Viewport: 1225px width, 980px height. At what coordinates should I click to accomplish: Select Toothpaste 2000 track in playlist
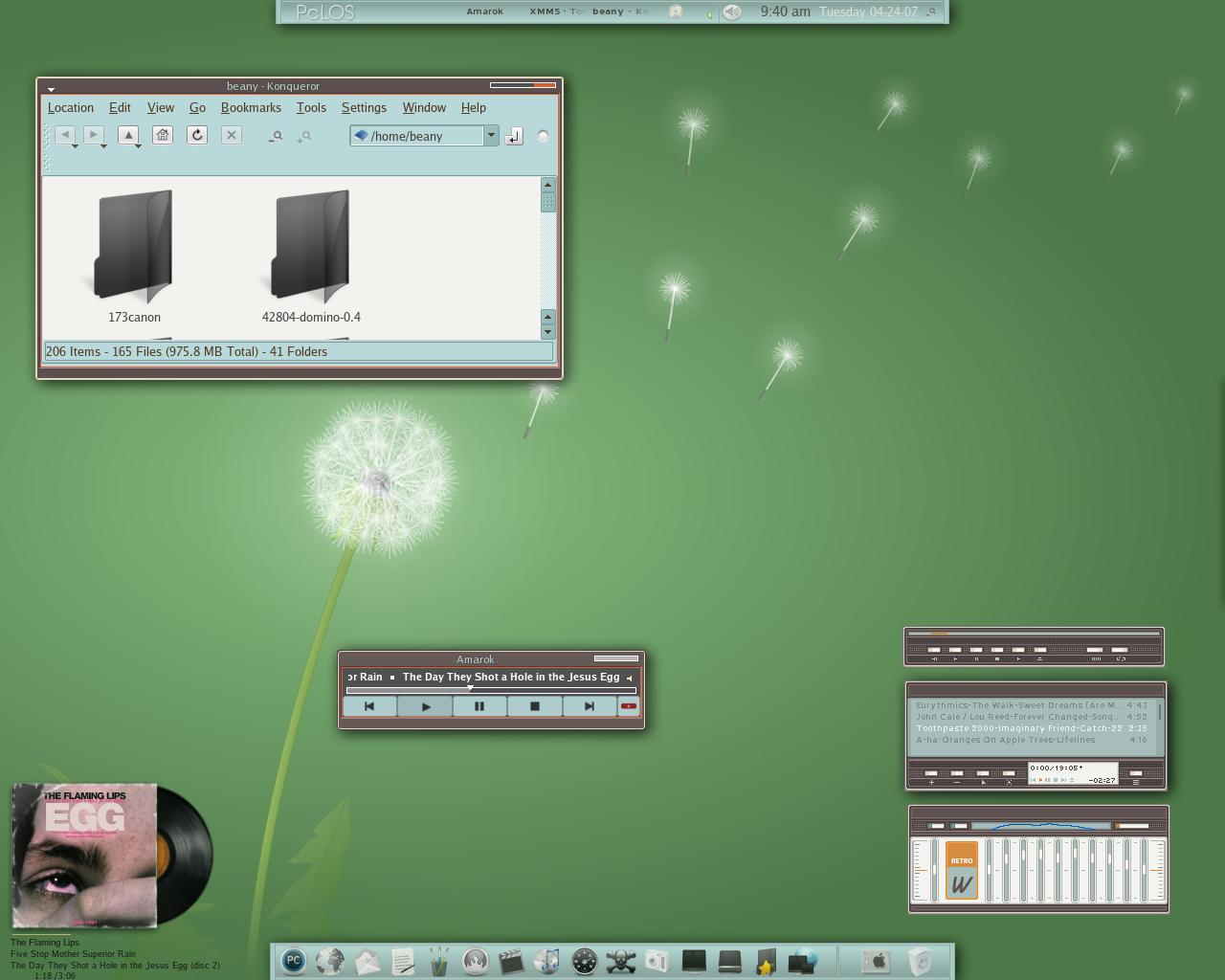(1032, 728)
